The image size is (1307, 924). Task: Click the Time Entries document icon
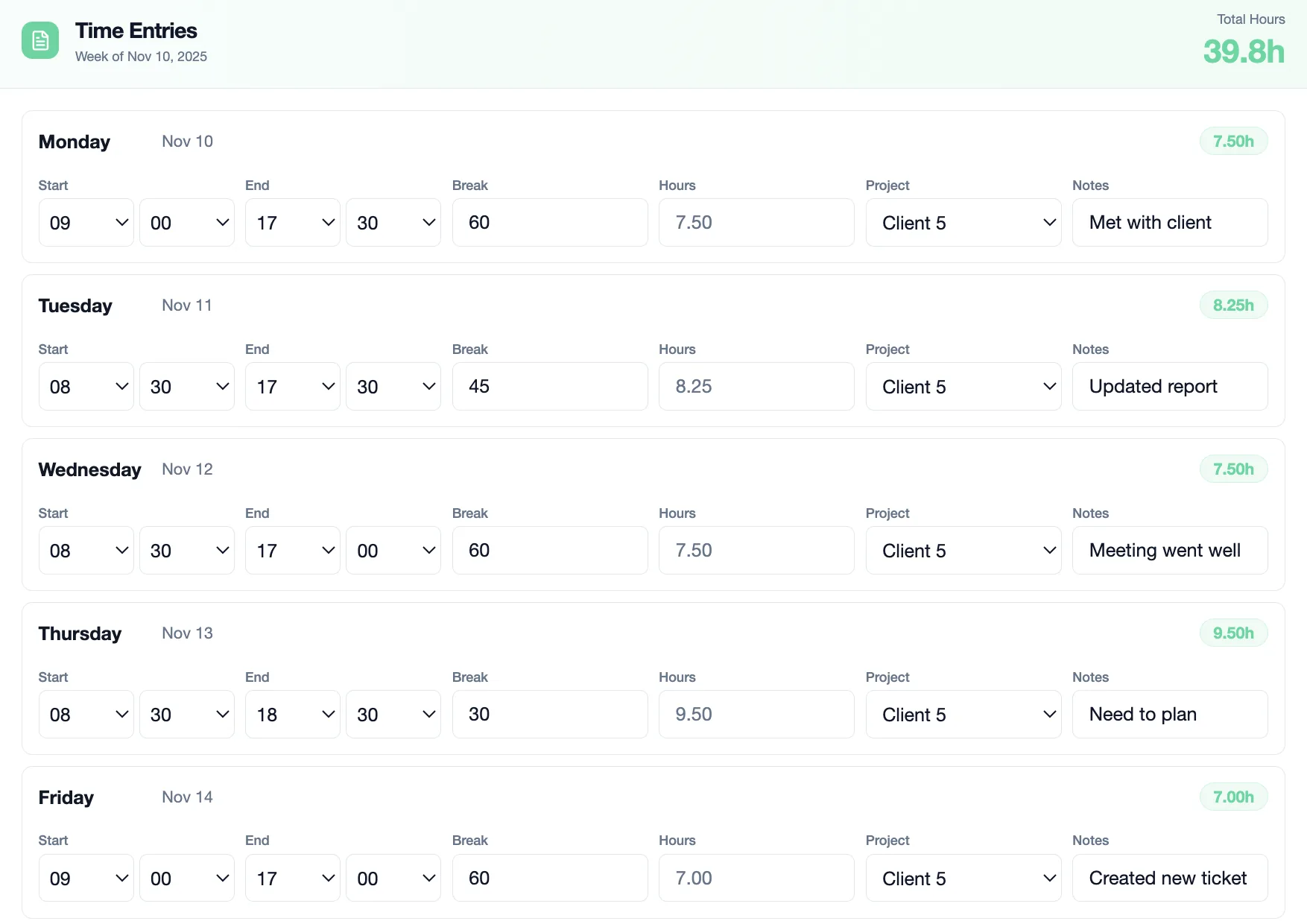[x=40, y=40]
